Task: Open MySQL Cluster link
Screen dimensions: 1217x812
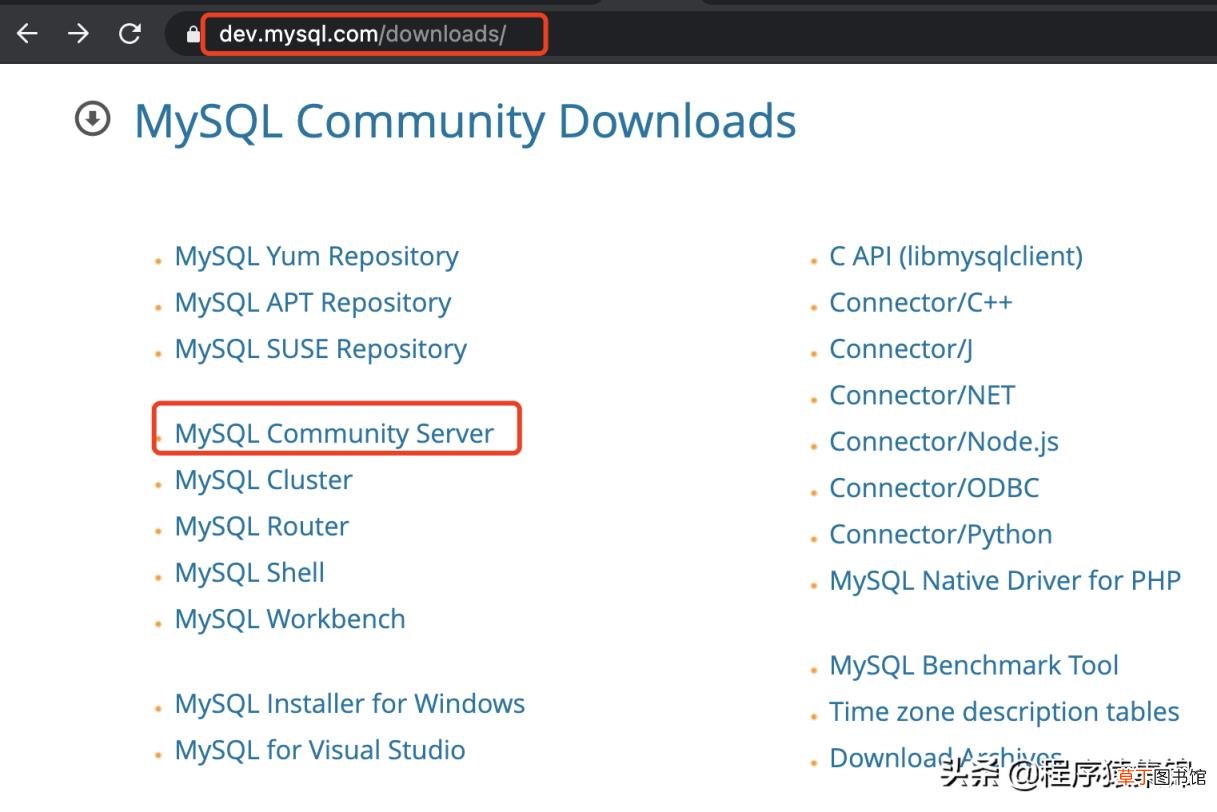Action: click(264, 480)
